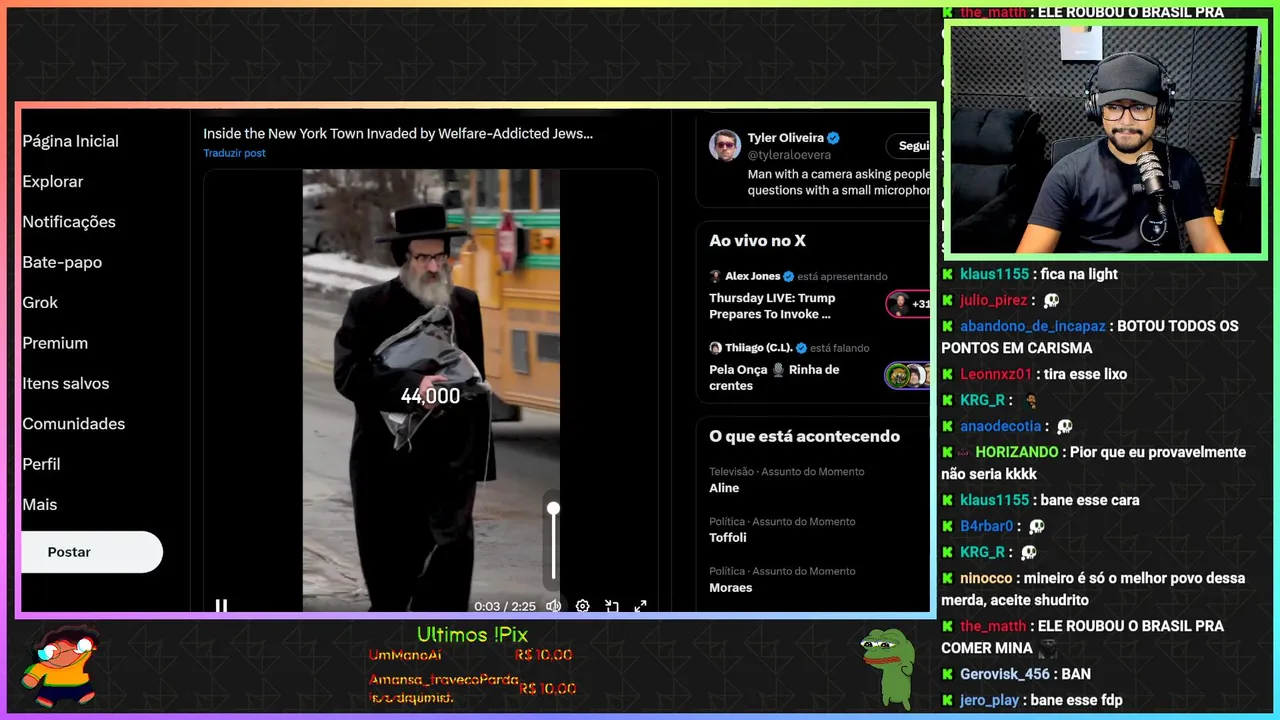Viewport: 1280px width, 720px height.
Task: Click klaus1155 in the 'fica na light' message
Action: point(994,274)
